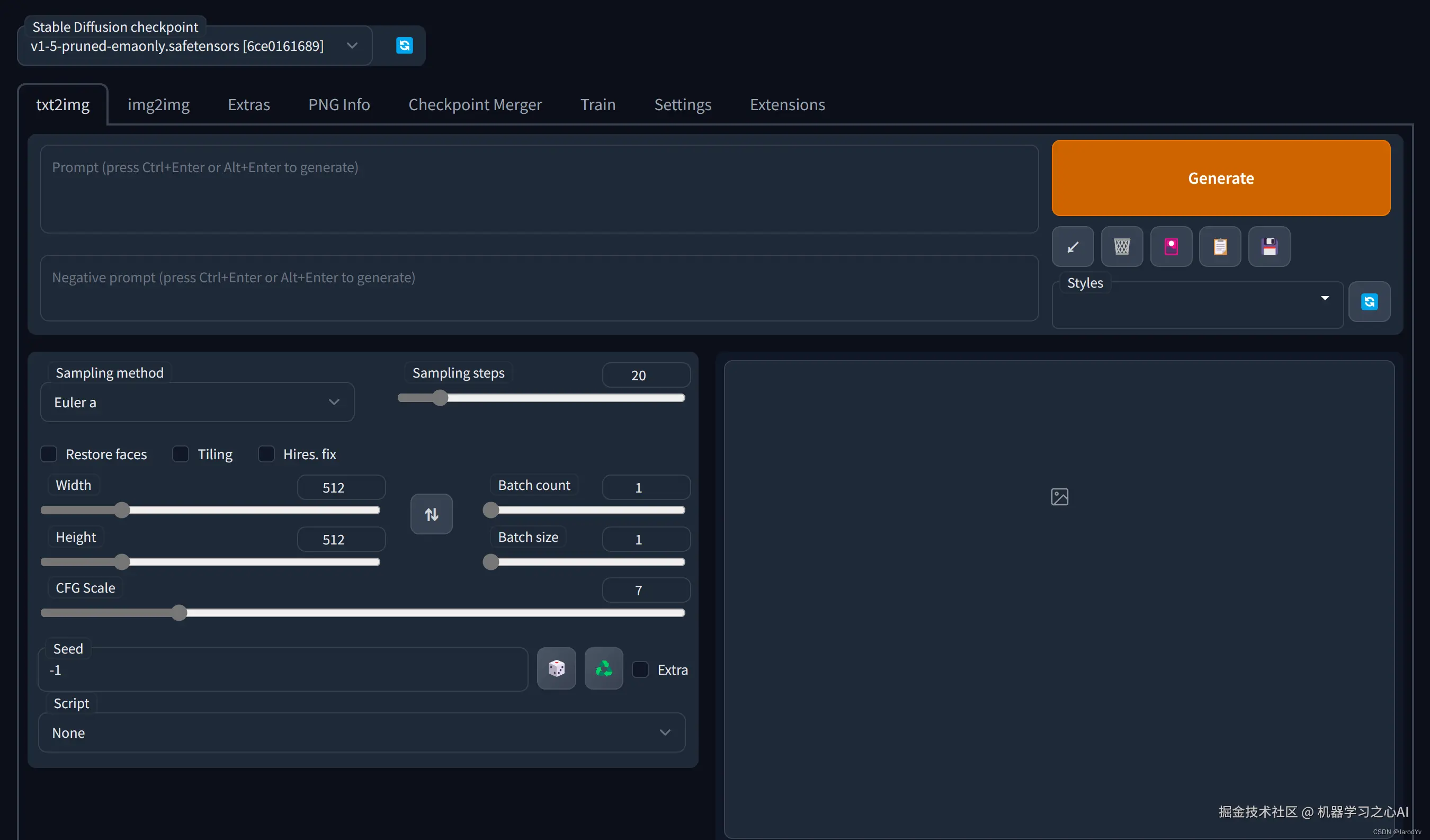Click the CFG Scale slider handle
The height and width of the screenshot is (840, 1430).
180,612
